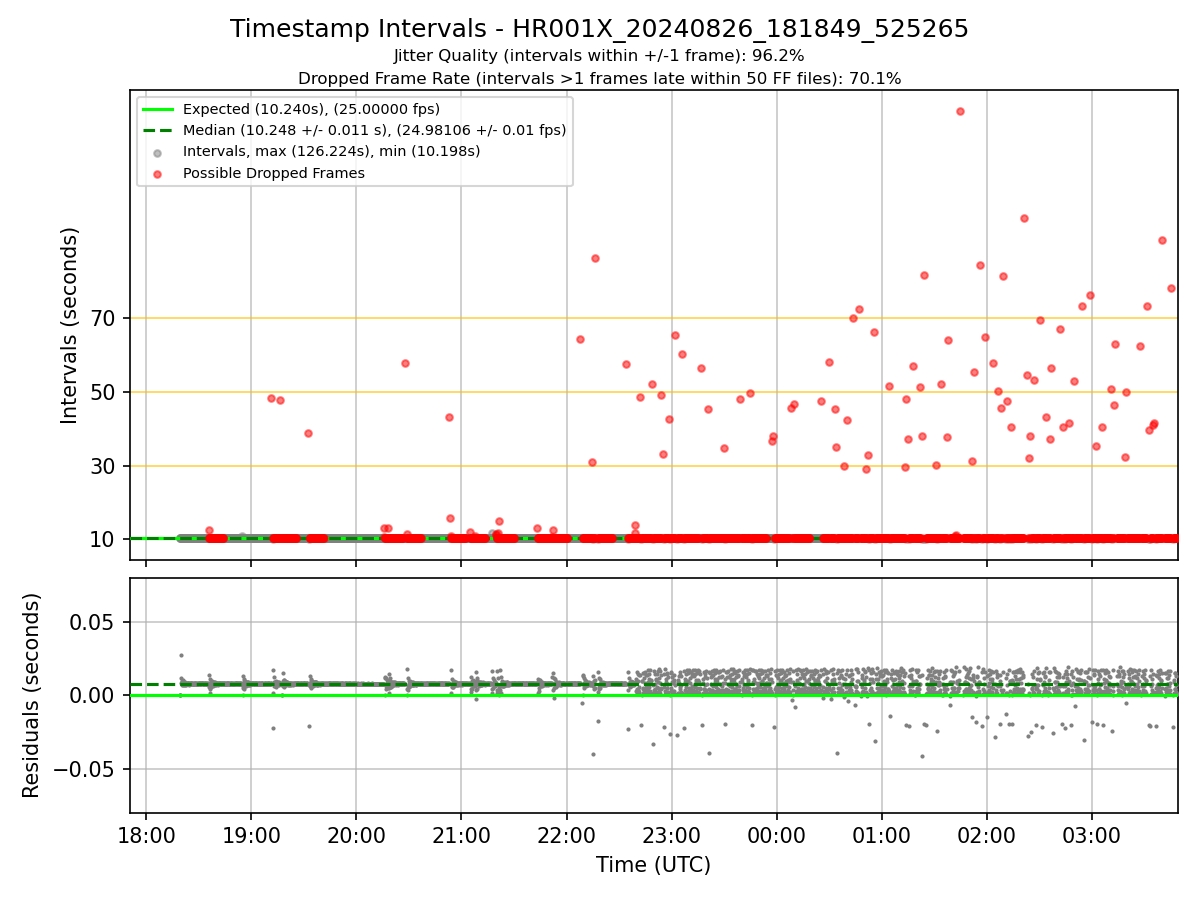1200x900 pixels.
Task: Click the 'Intervals (seconds)' y-axis label
Action: [x=70, y=325]
